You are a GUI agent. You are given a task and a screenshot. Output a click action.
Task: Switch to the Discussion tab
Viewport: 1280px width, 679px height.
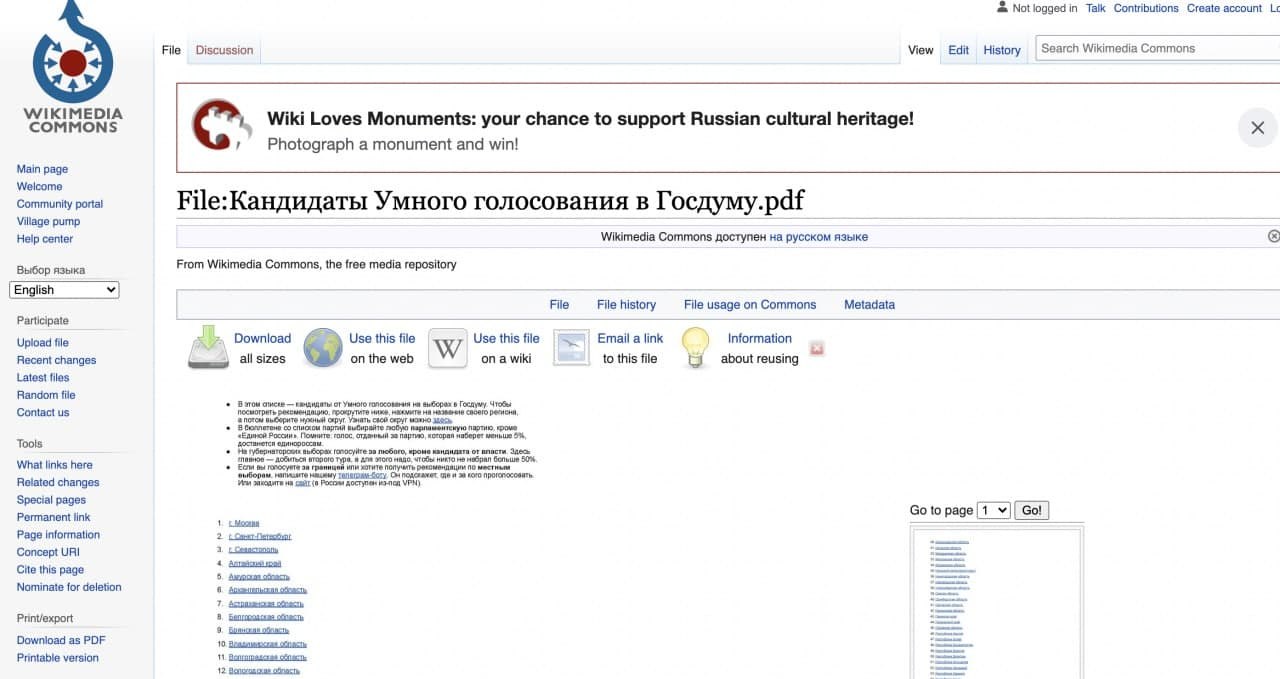click(x=224, y=50)
